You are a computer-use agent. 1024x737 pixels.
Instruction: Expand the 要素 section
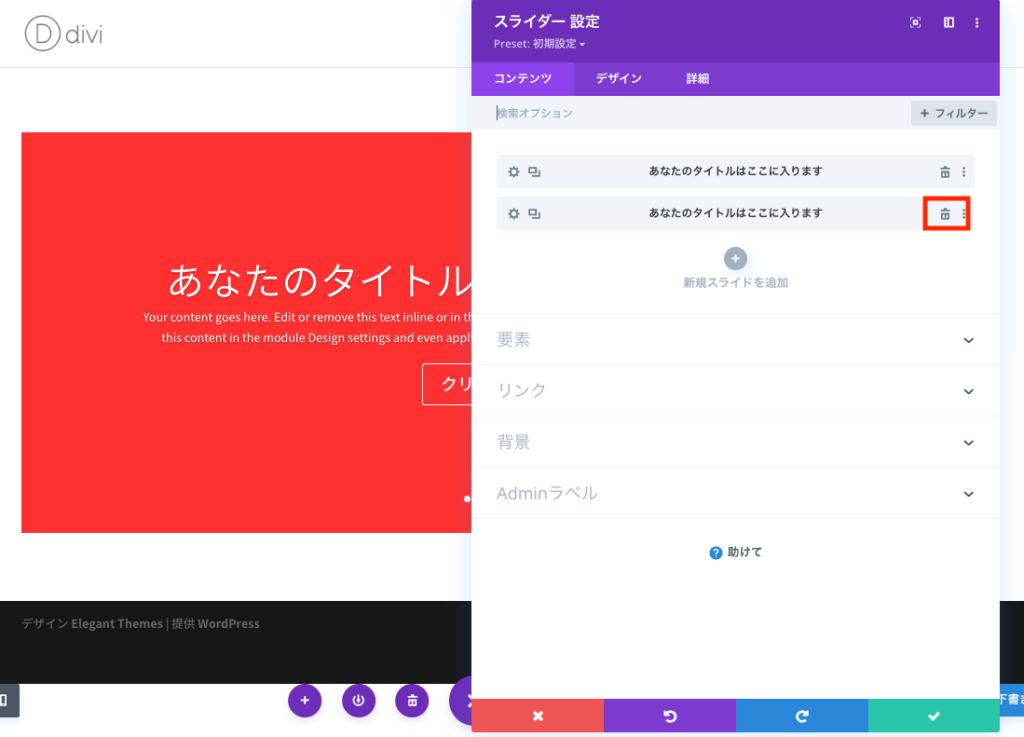click(x=968, y=340)
